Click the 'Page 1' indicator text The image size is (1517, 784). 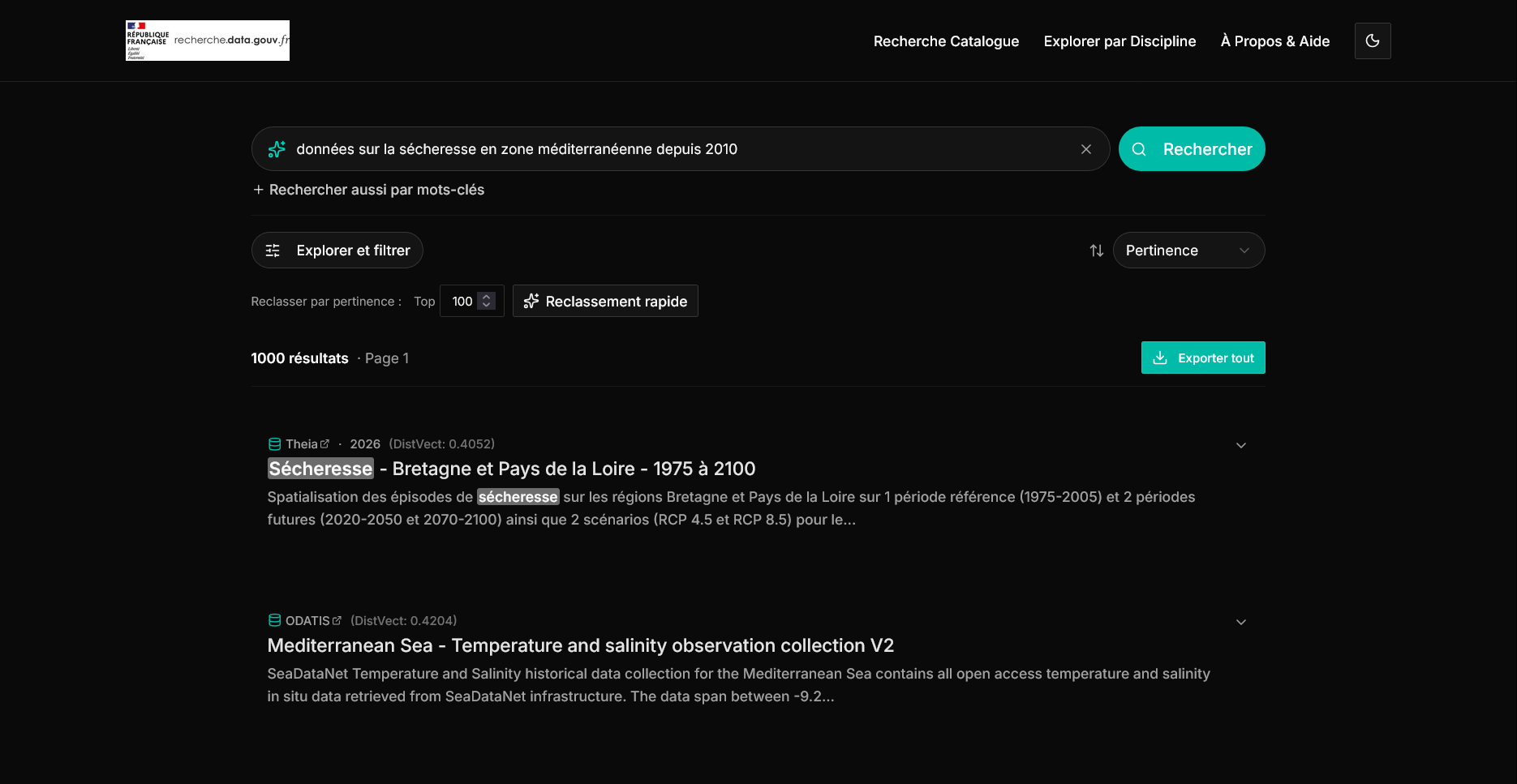[x=387, y=358]
